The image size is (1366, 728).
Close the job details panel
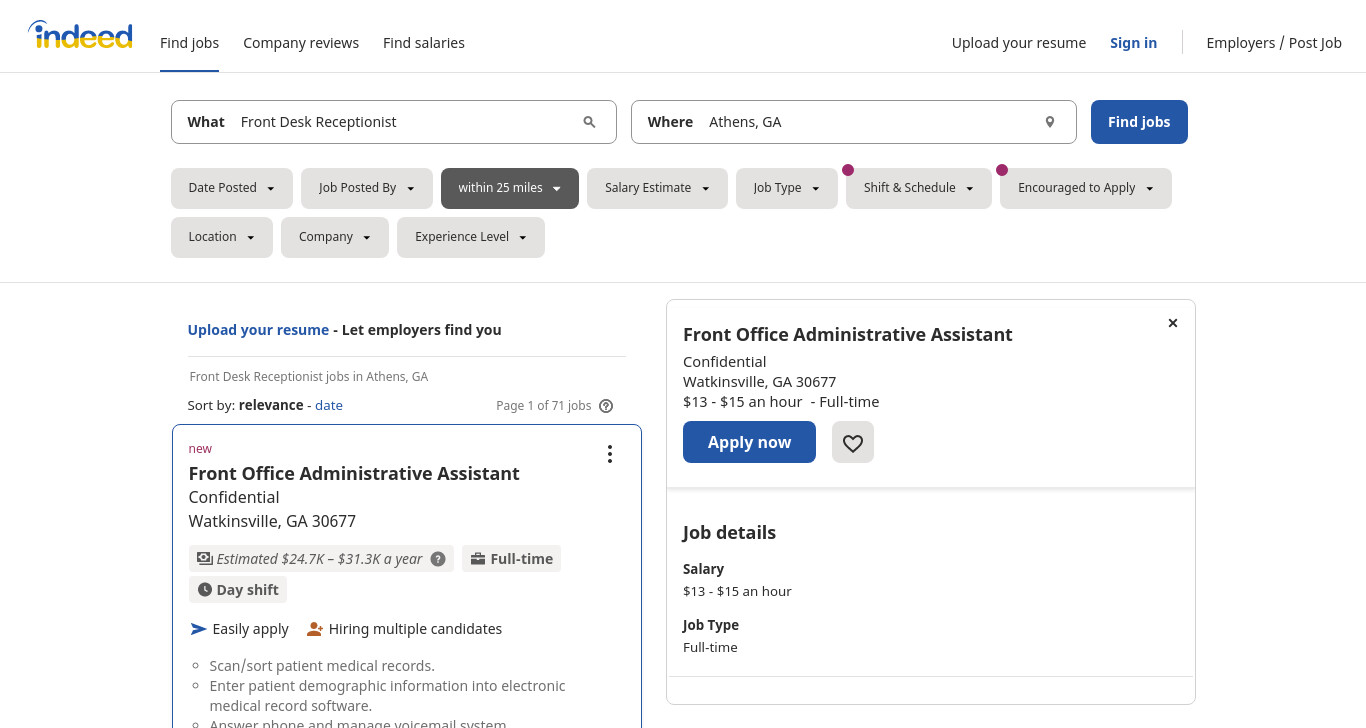(x=1173, y=323)
